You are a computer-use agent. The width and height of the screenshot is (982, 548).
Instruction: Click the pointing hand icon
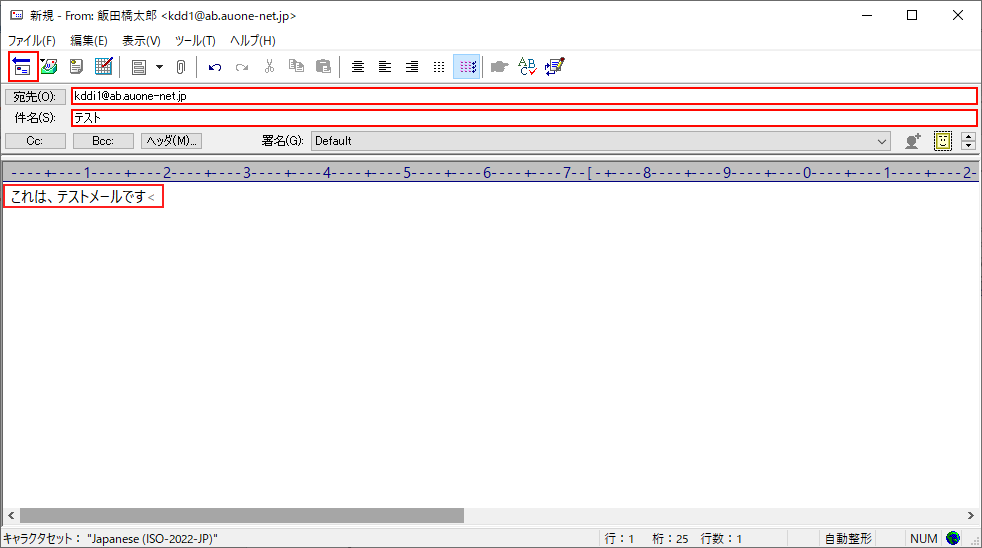pyautogui.click(x=499, y=66)
